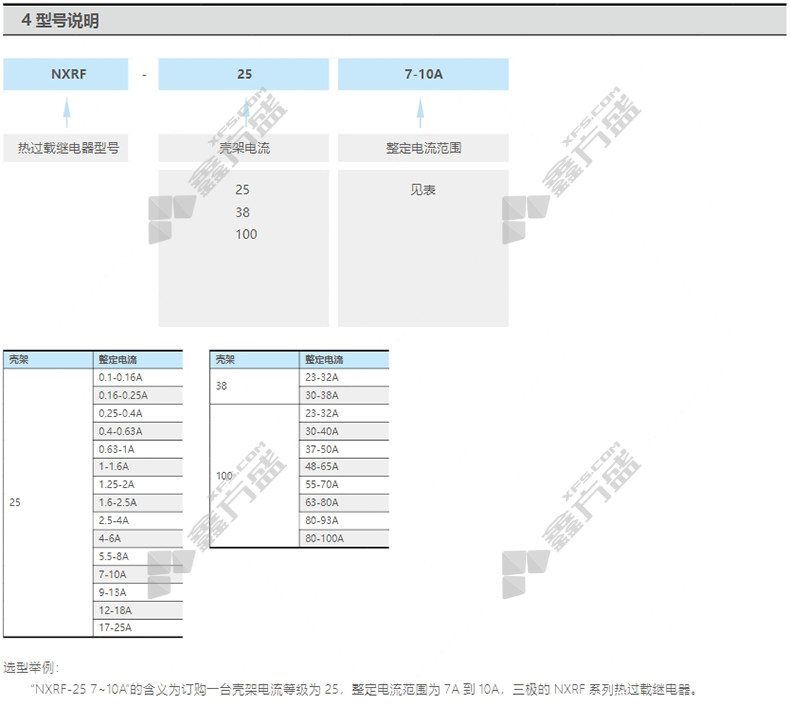
Task: Select the blue NXRF model box
Action: [66, 74]
